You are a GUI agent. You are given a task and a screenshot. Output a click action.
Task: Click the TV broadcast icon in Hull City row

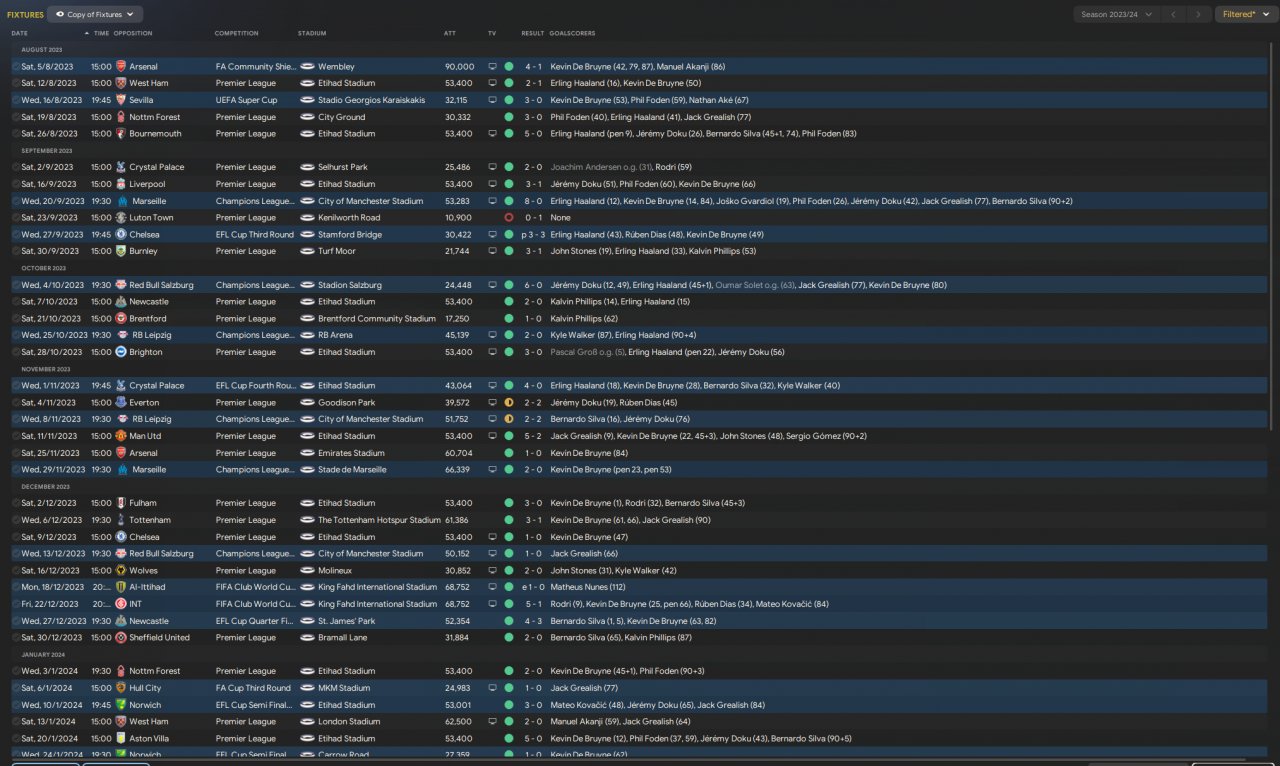(492, 688)
